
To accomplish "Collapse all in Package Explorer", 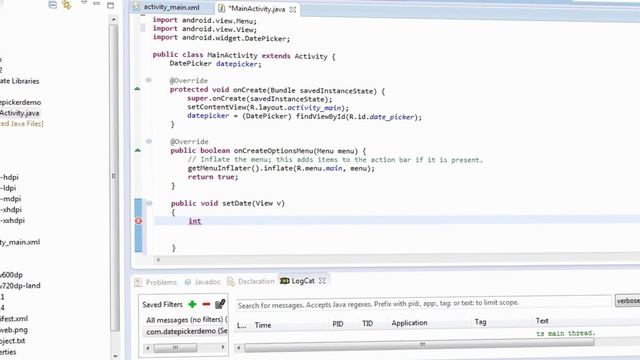I will [x=53, y=5].
